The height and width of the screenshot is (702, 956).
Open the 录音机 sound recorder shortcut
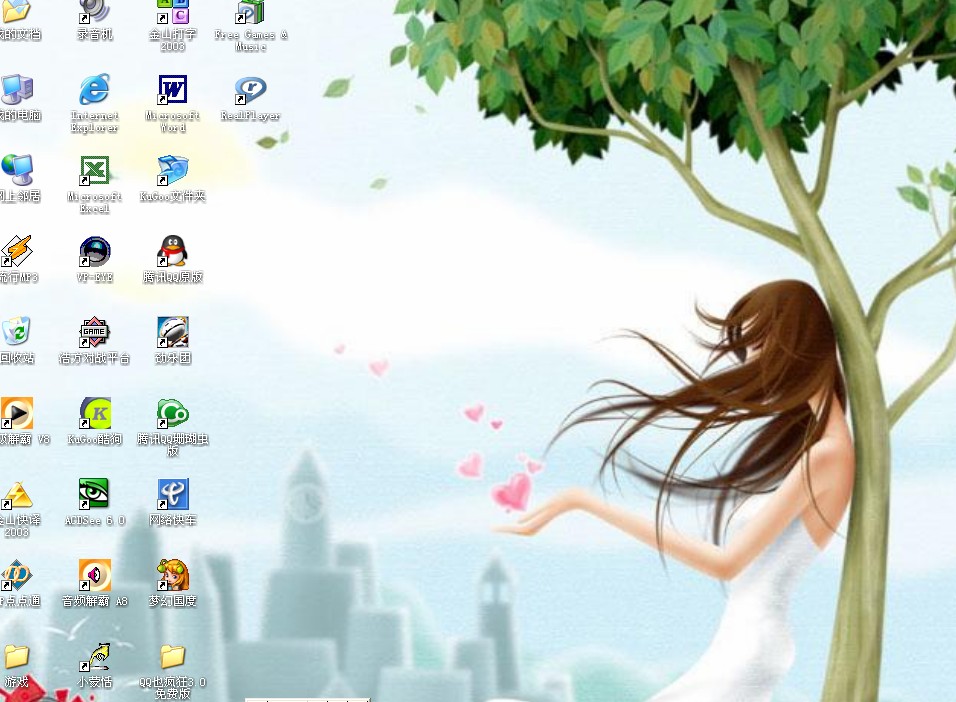click(x=94, y=12)
